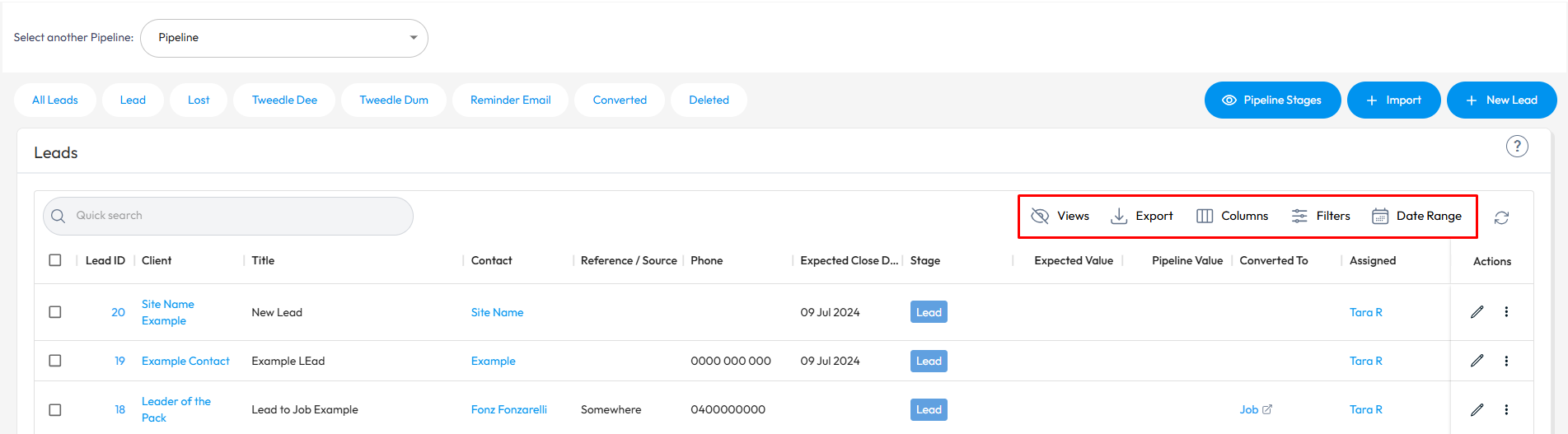Click the external link icon beside Job
Image resolution: width=1568 pixels, height=434 pixels.
click(1267, 409)
